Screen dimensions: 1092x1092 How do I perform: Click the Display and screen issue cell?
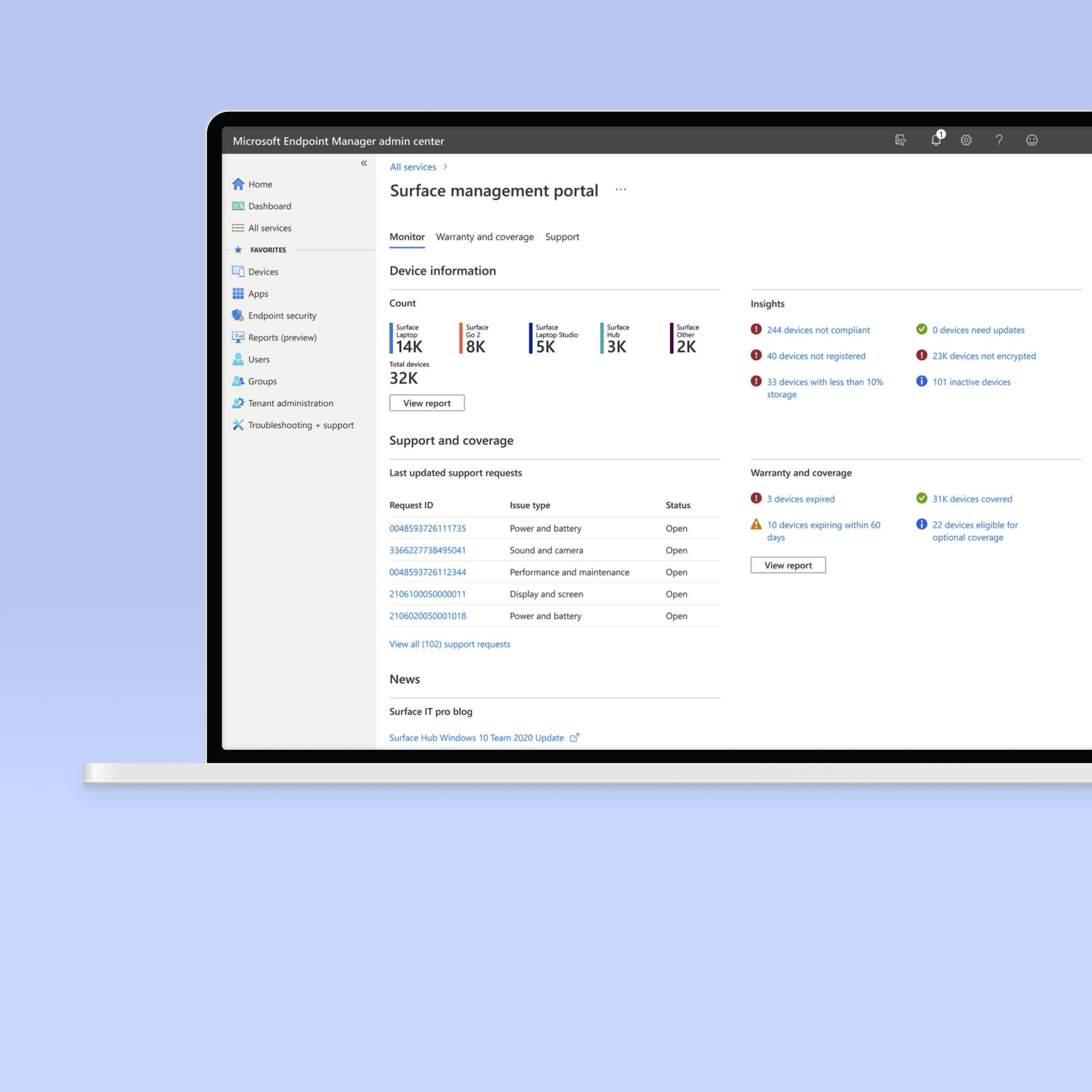click(547, 594)
